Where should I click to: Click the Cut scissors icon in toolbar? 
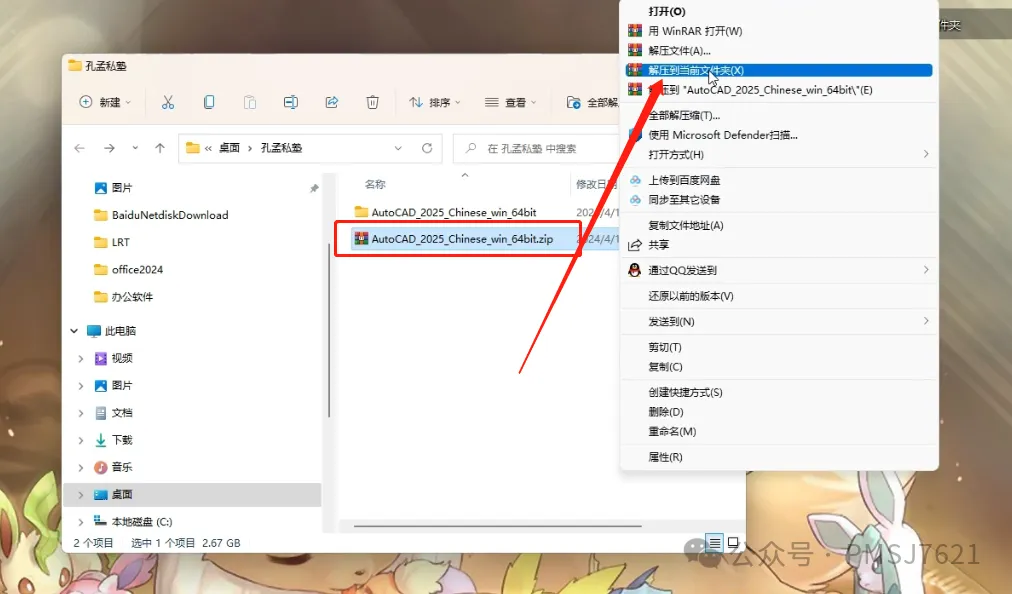click(168, 102)
